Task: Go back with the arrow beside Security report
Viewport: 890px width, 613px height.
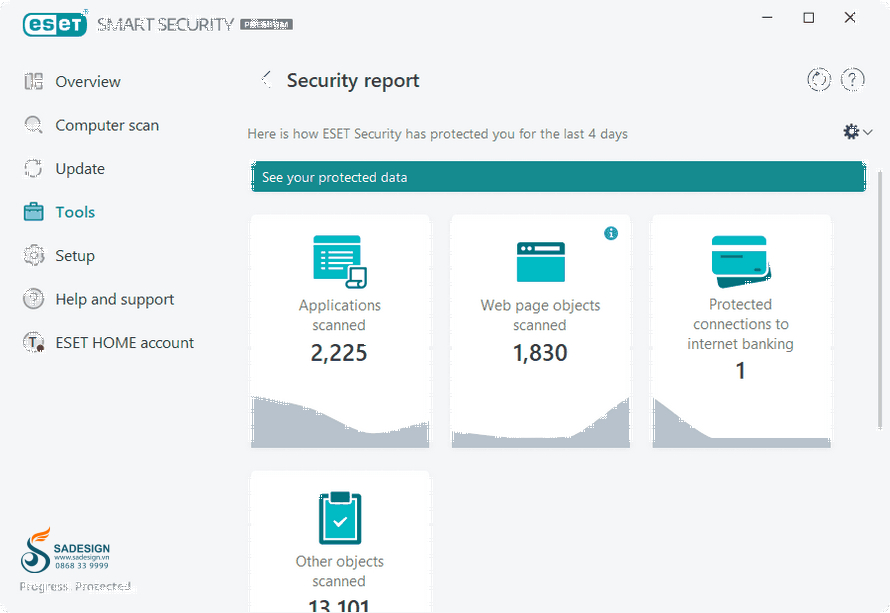Action: tap(266, 79)
